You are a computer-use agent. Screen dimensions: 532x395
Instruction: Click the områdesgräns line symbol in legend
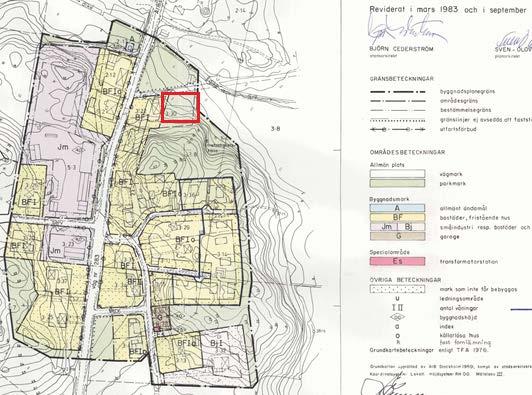397,101
